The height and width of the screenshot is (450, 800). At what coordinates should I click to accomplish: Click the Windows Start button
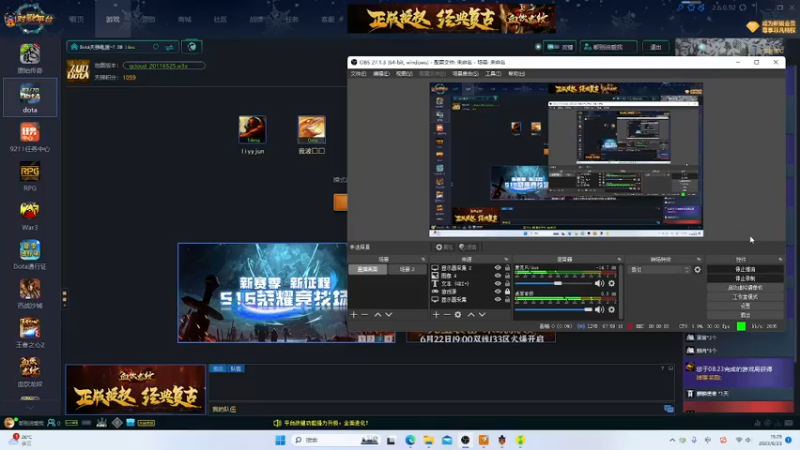coord(280,440)
